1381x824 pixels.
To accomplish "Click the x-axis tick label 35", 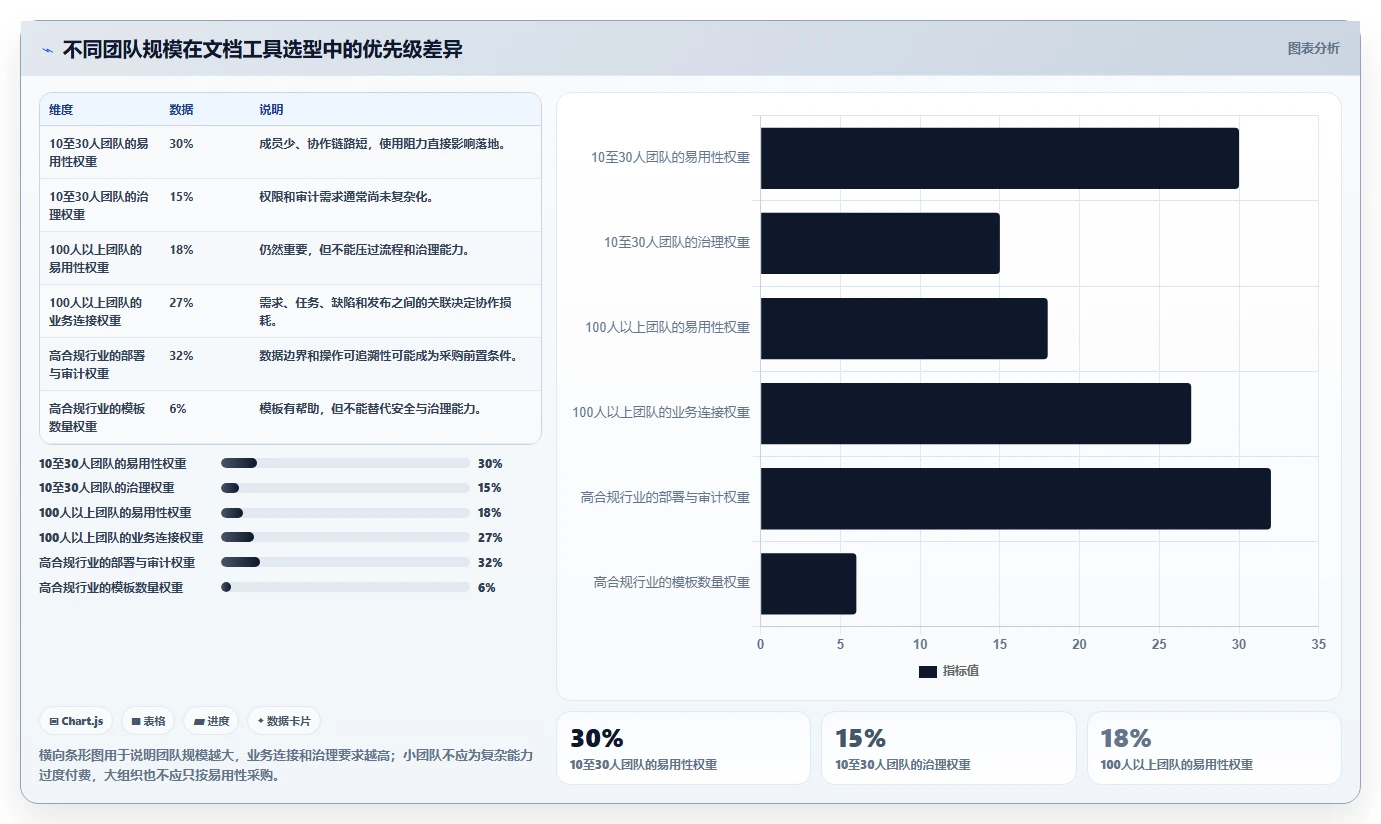I will (x=1318, y=645).
